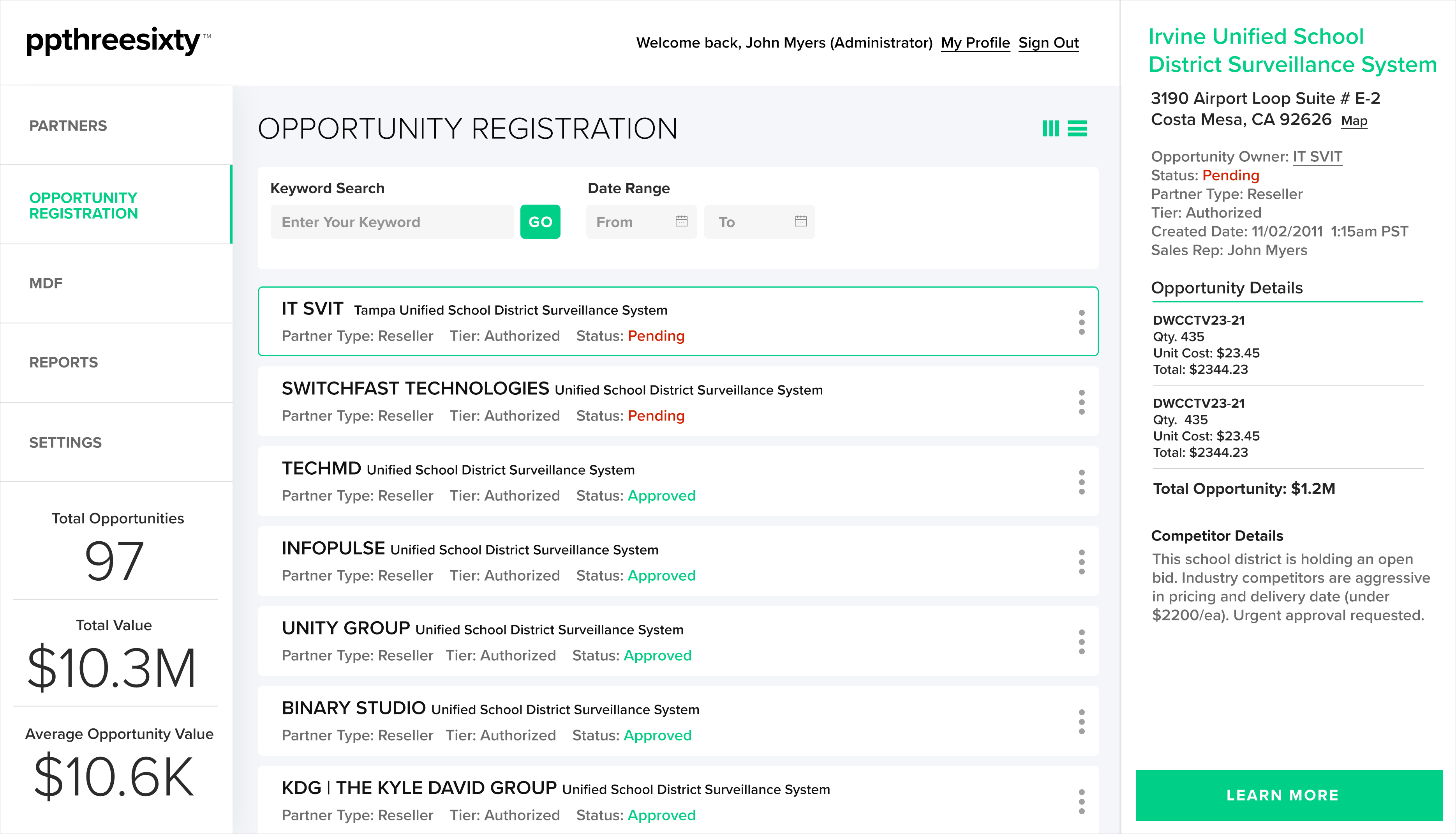Go to MDF section
This screenshot has height=834, width=1456.
tap(116, 284)
